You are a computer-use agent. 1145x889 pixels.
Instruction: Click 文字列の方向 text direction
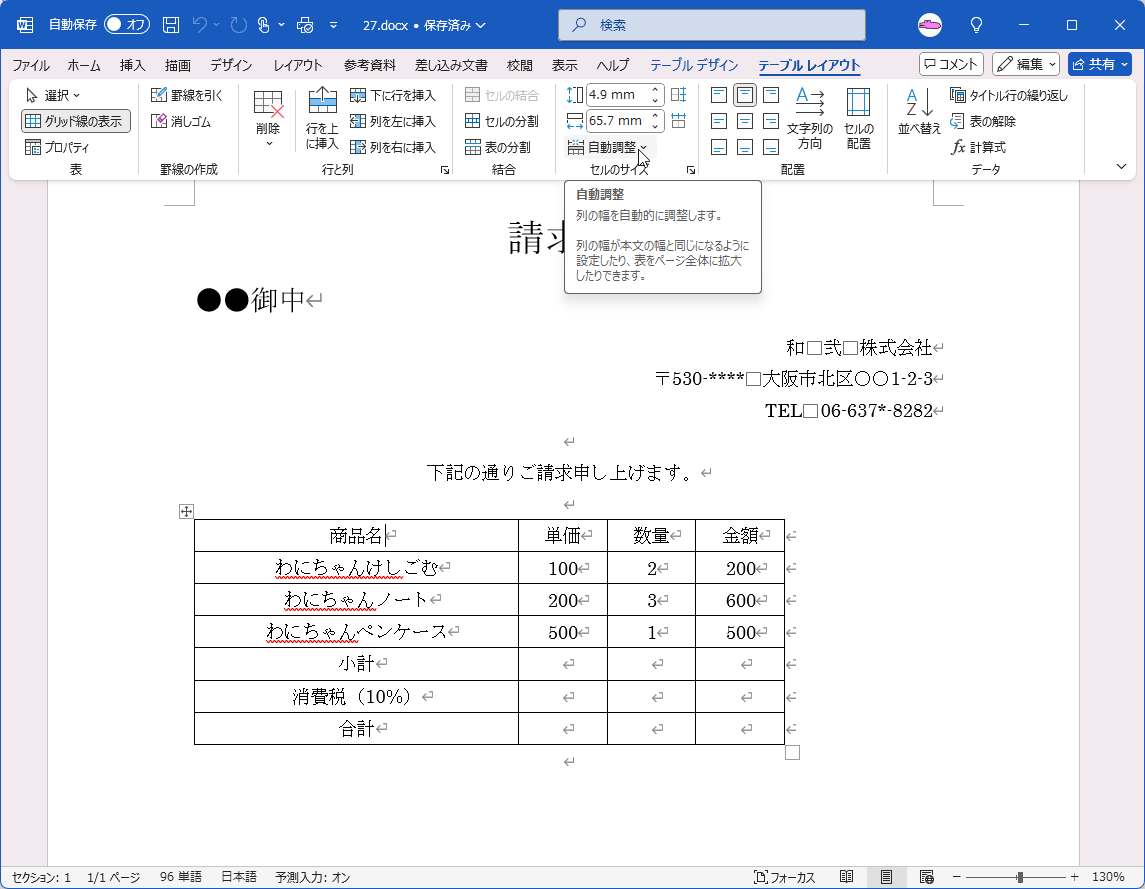(810, 118)
